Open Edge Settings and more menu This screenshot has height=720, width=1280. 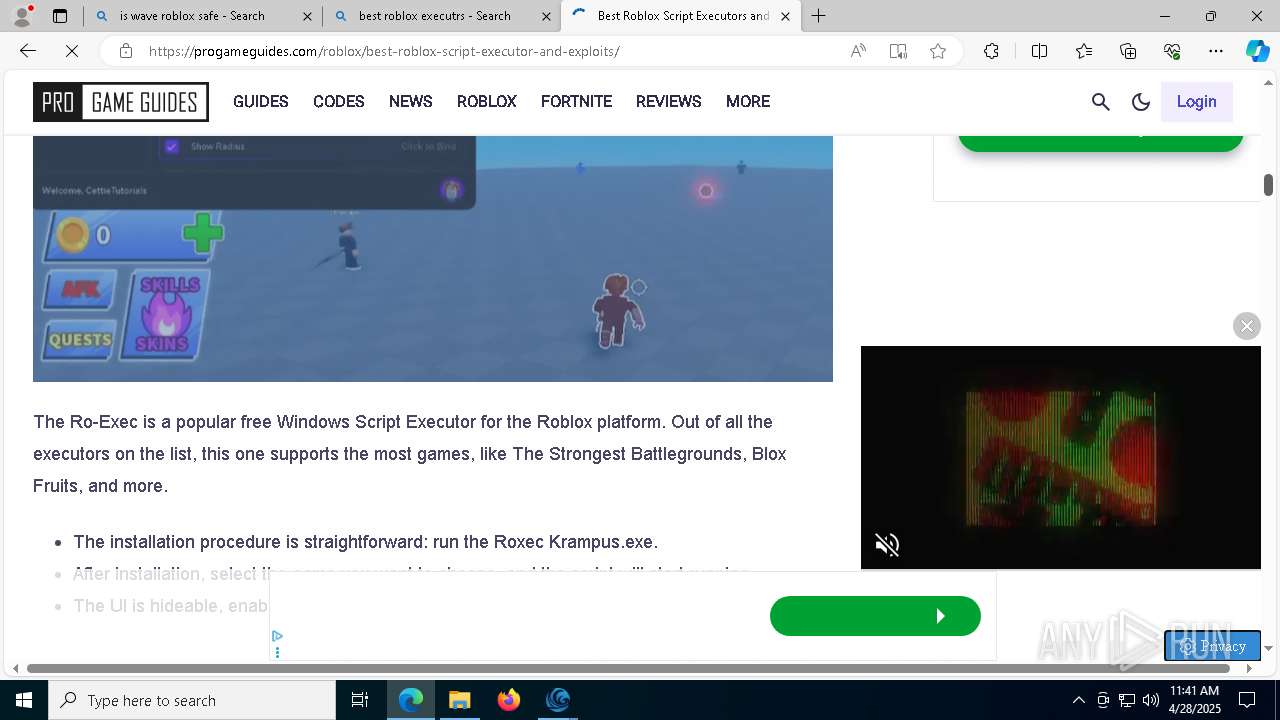tap(1216, 51)
